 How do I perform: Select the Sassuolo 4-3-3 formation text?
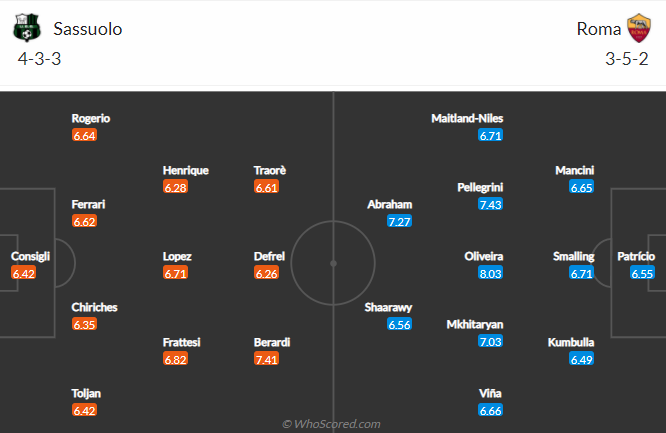tap(40, 59)
